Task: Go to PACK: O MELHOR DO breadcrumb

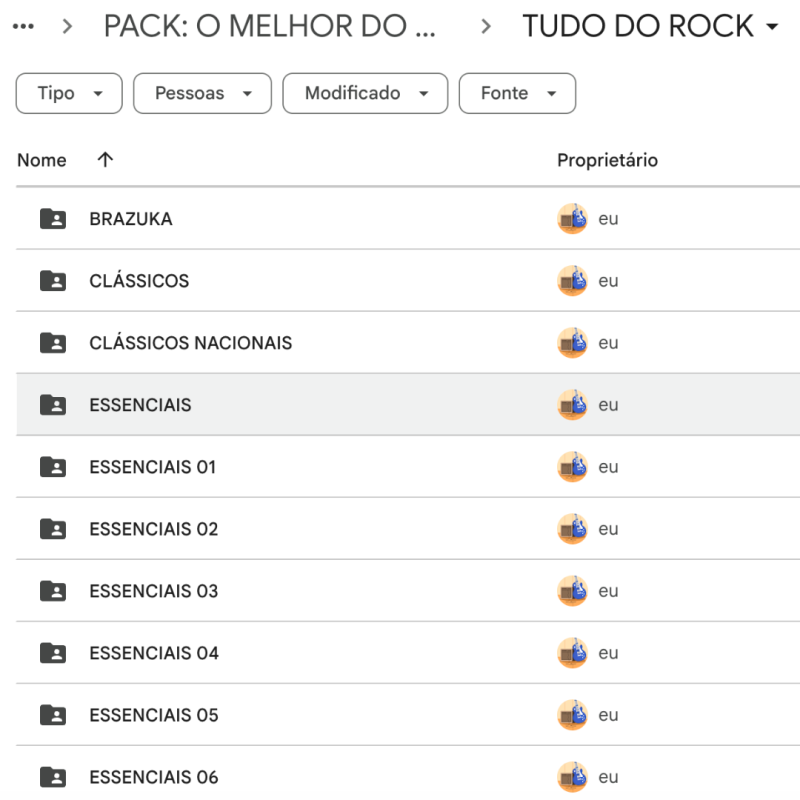Action: tap(269, 27)
